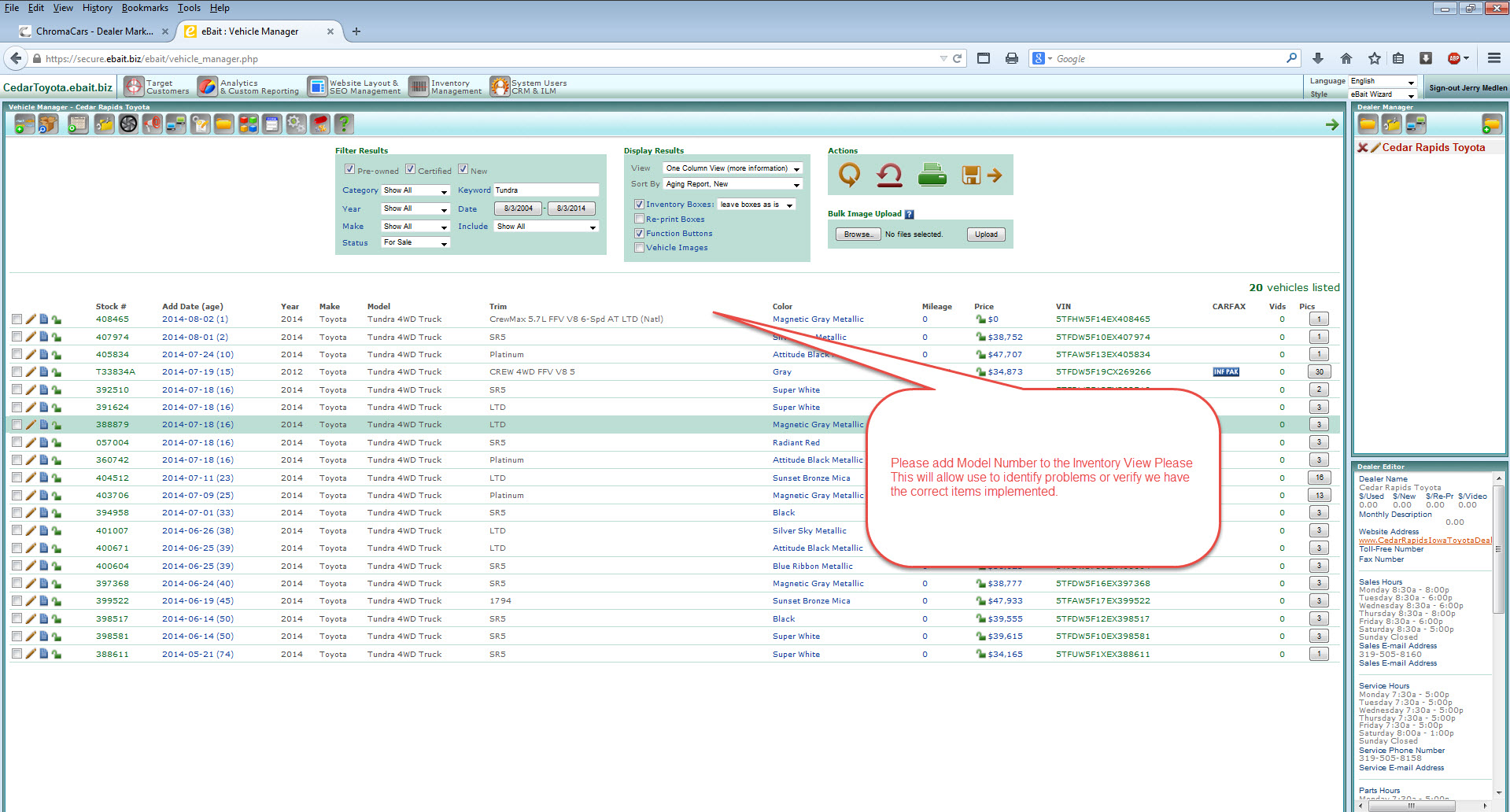Click the Browse button for bulk image upload
Image resolution: width=1510 pixels, height=812 pixels.
tap(857, 234)
